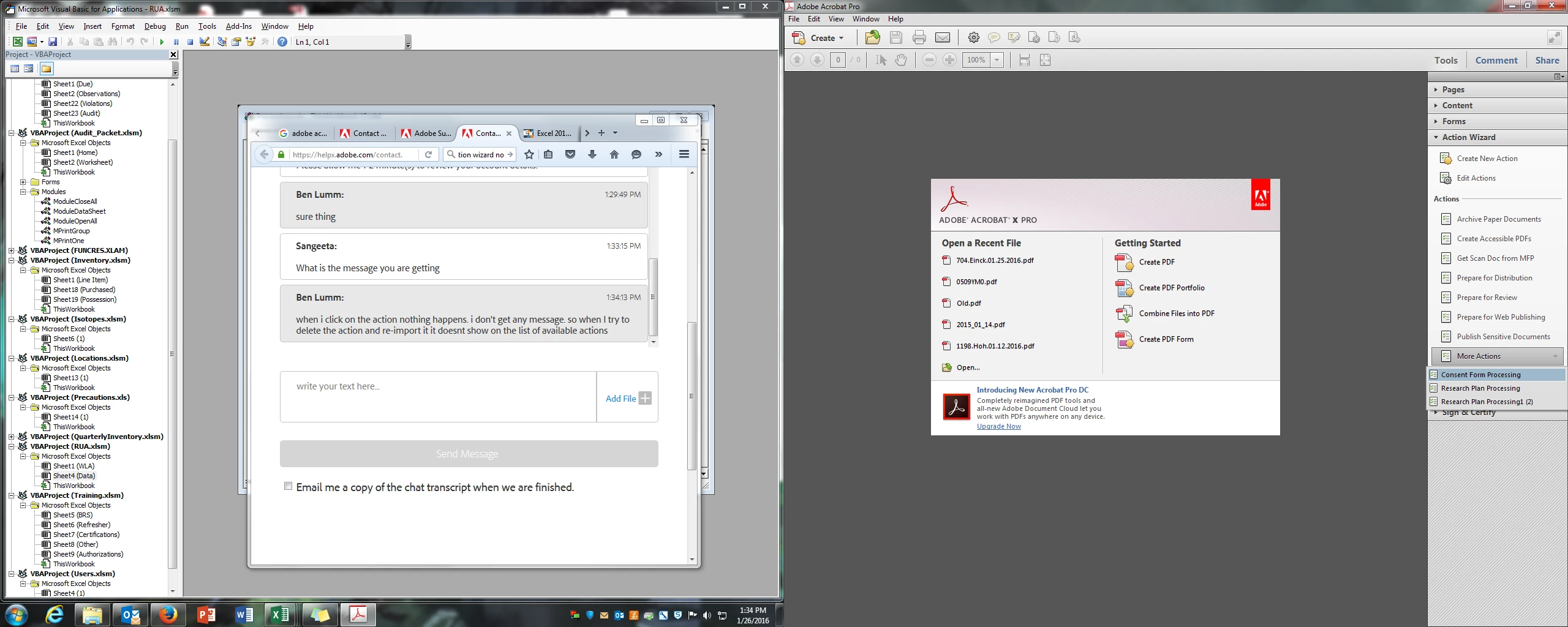Switch to the Comment pane tab in Acrobat
This screenshot has width=1568, height=627.
point(1496,60)
